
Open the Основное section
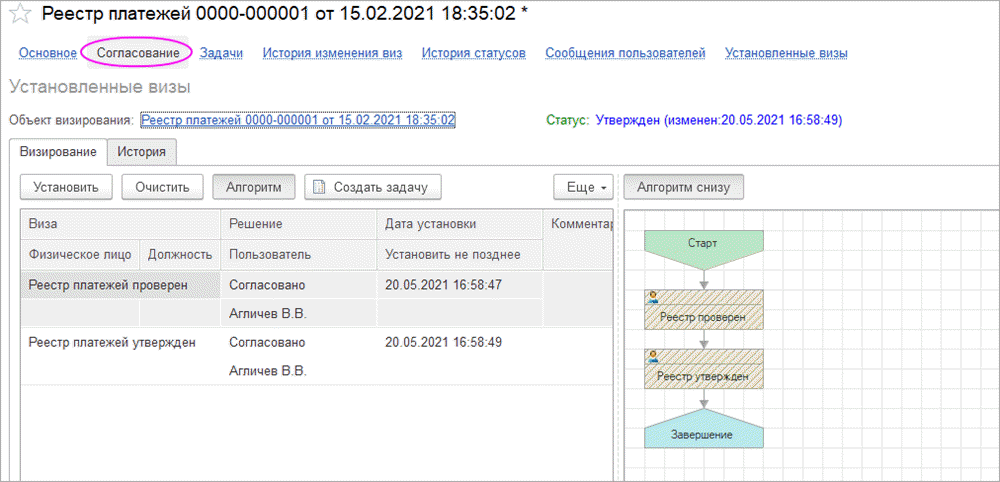47,53
